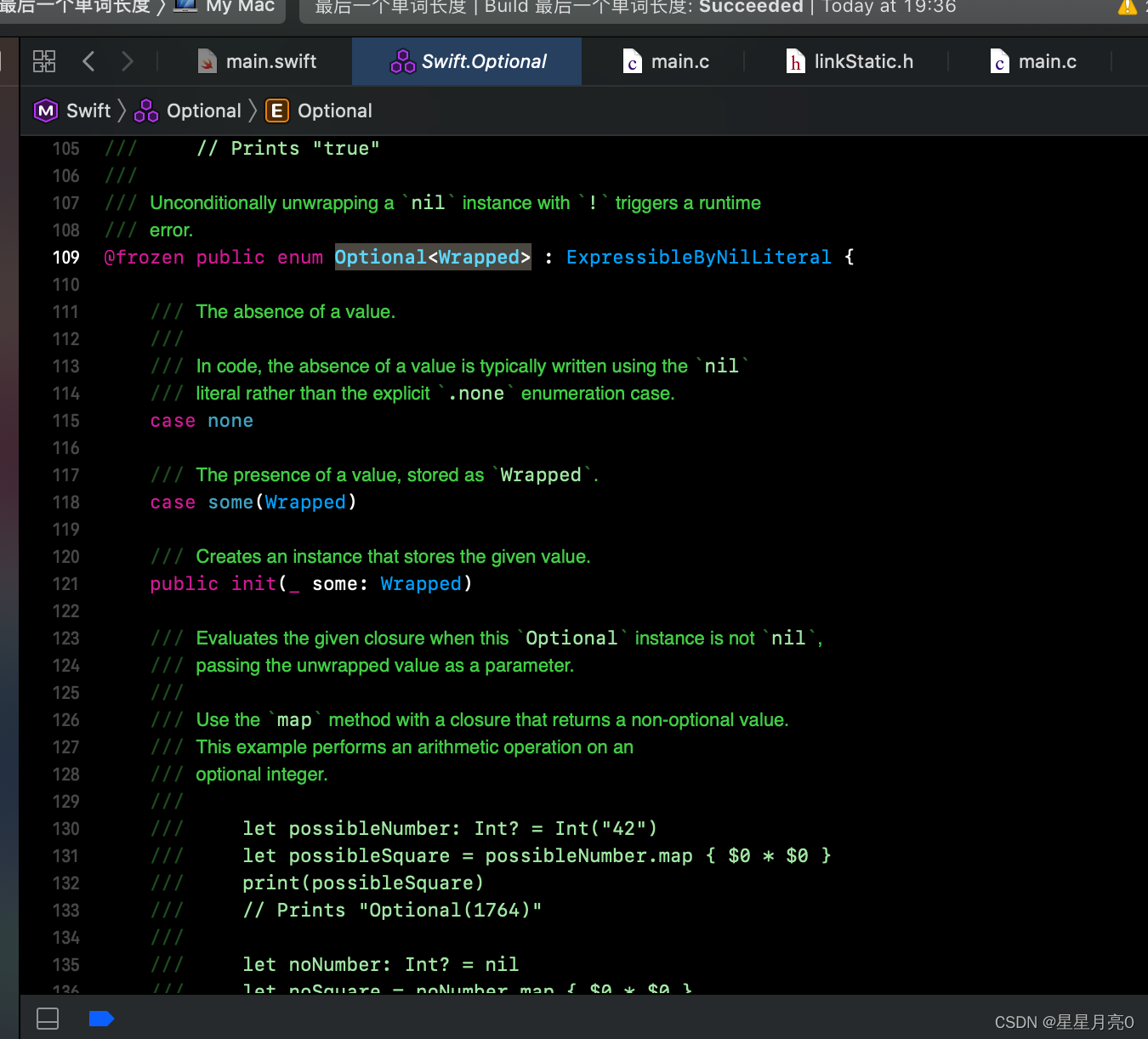Go forward to next file
1148x1039 pixels.
coord(128,61)
